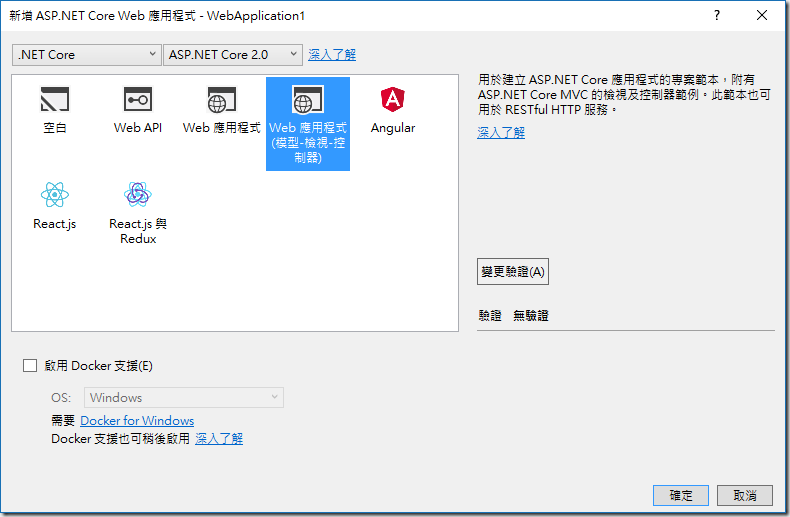Choose the React.js template icon
The width and height of the screenshot is (790, 517).
point(54,195)
